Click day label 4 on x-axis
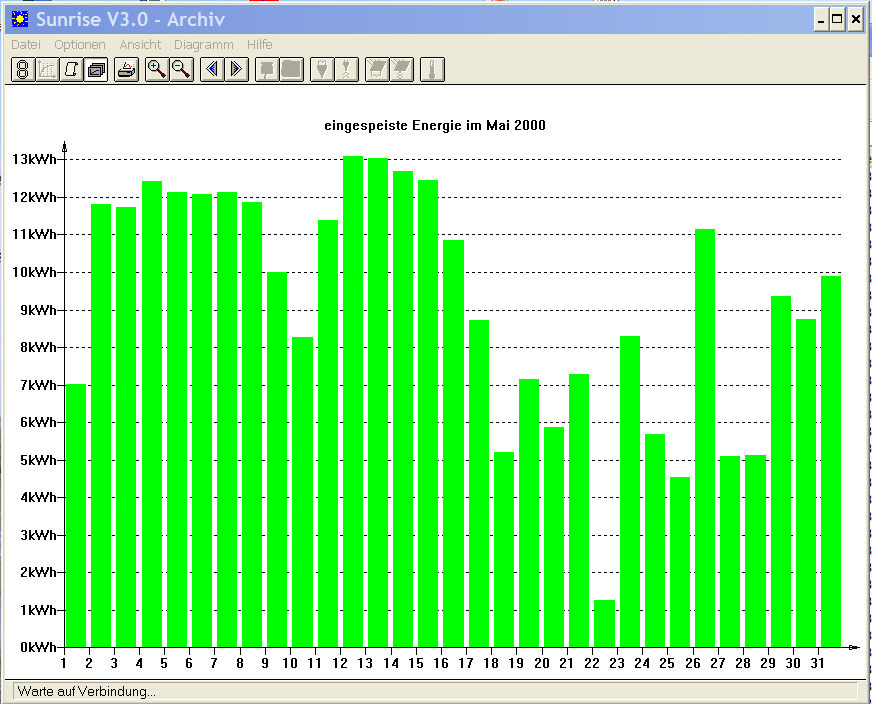The image size is (872, 704). click(139, 663)
